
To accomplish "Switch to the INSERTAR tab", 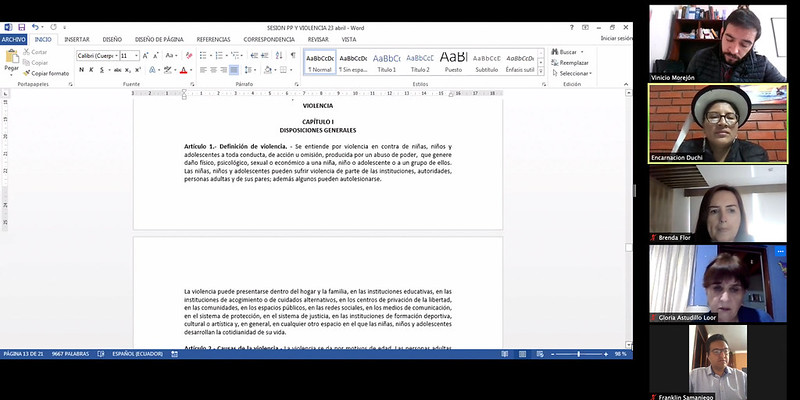I will (77, 39).
